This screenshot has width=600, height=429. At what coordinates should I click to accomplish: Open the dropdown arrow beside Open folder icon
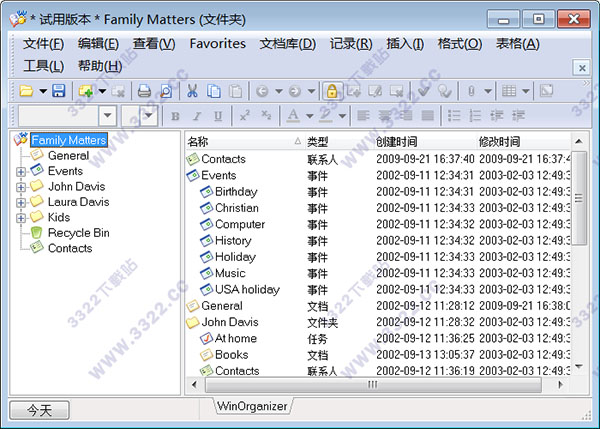click(43, 91)
